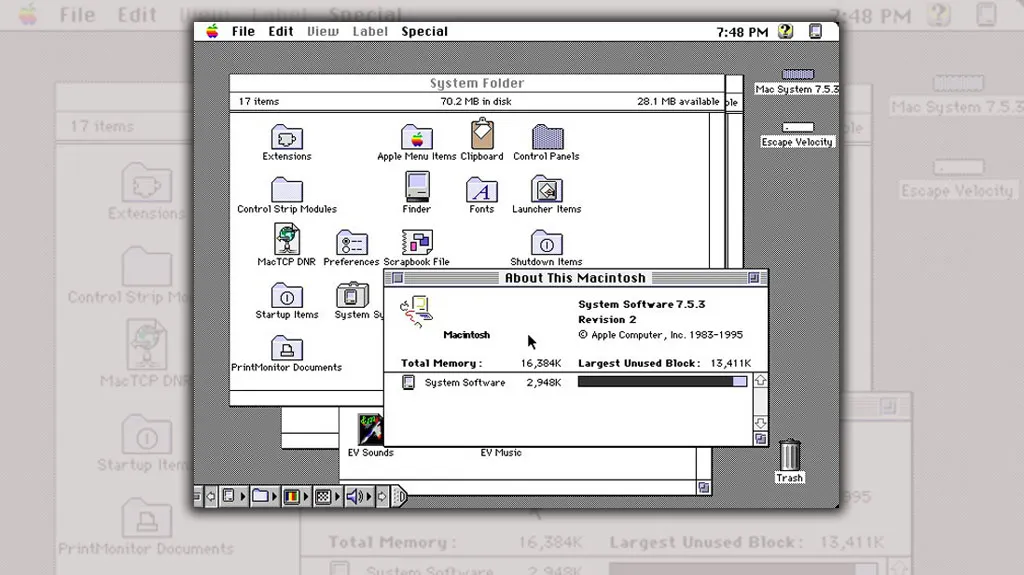Click the About This Macintosh size box

coord(761,439)
